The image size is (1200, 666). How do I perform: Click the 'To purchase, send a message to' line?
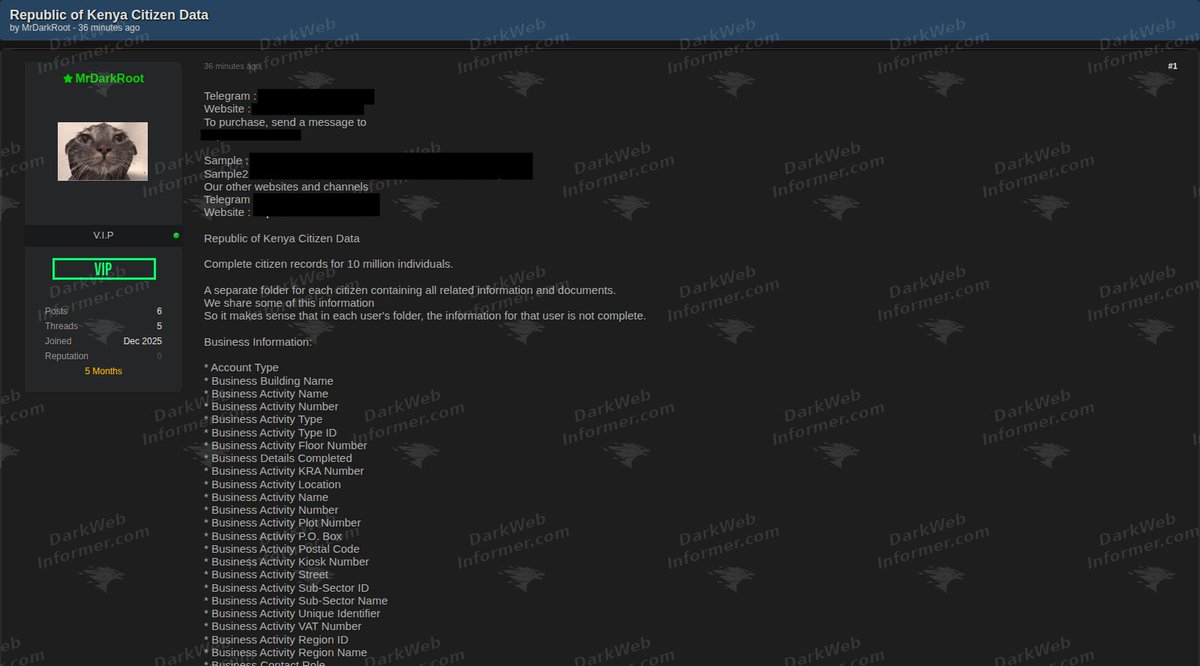click(x=285, y=122)
